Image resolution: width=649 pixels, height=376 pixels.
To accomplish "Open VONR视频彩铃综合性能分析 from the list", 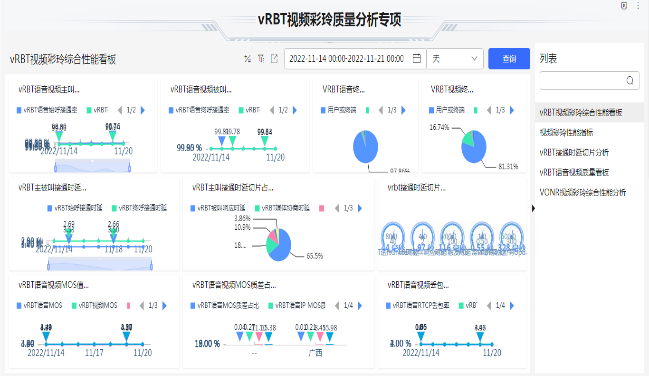I will 583,192.
